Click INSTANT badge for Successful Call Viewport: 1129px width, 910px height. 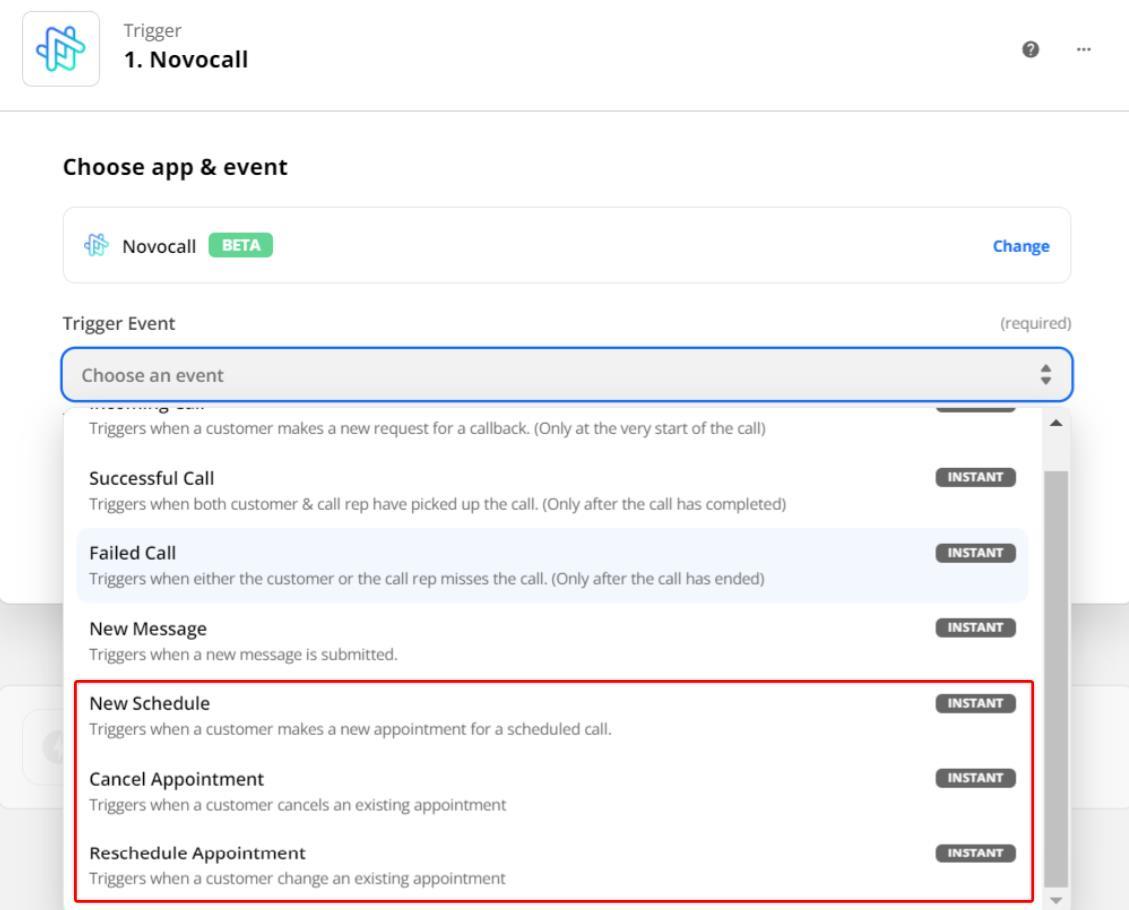pos(976,477)
